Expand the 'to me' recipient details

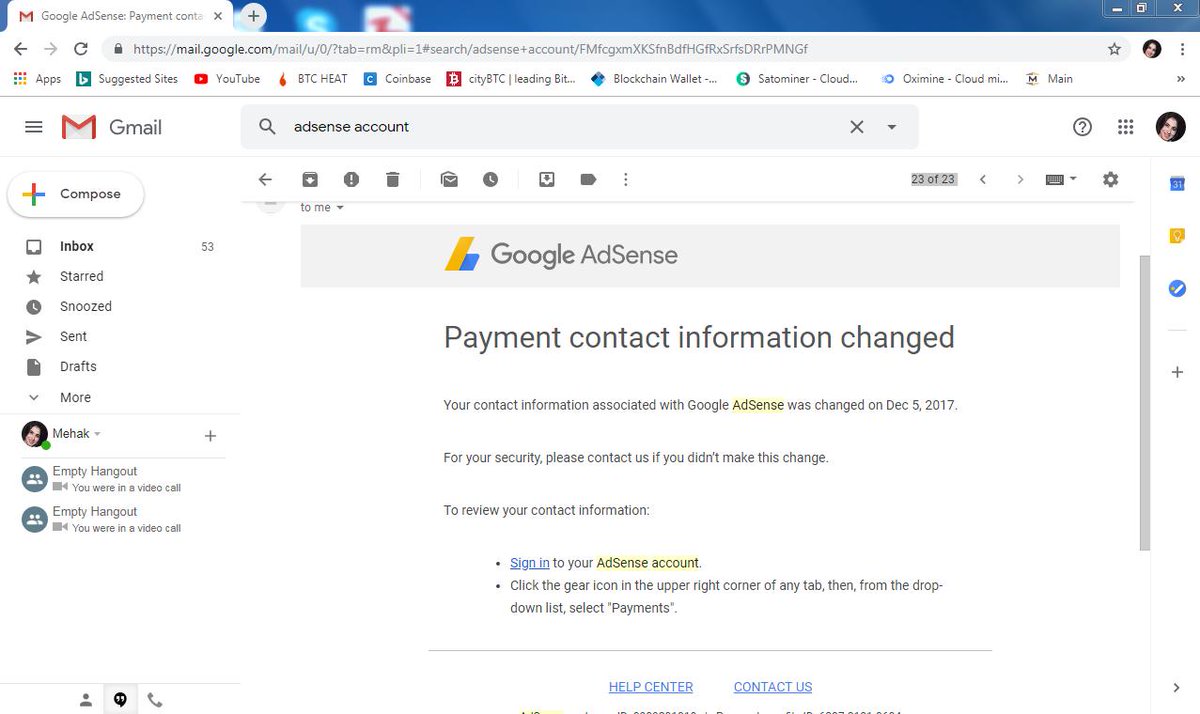tap(339, 207)
